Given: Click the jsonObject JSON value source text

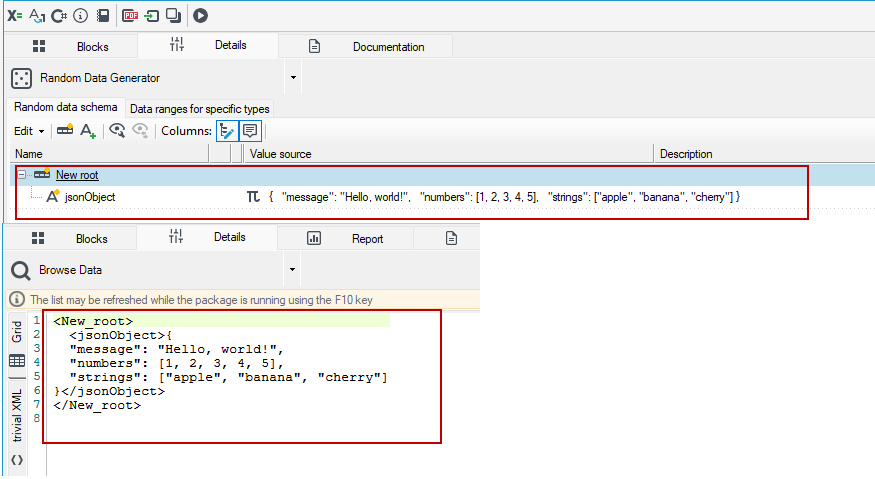Looking at the screenshot, I should (504, 197).
